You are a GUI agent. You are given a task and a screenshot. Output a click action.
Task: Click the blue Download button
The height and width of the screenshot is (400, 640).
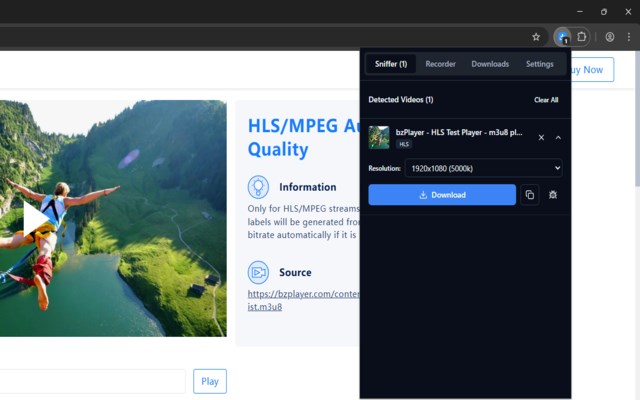(442, 195)
